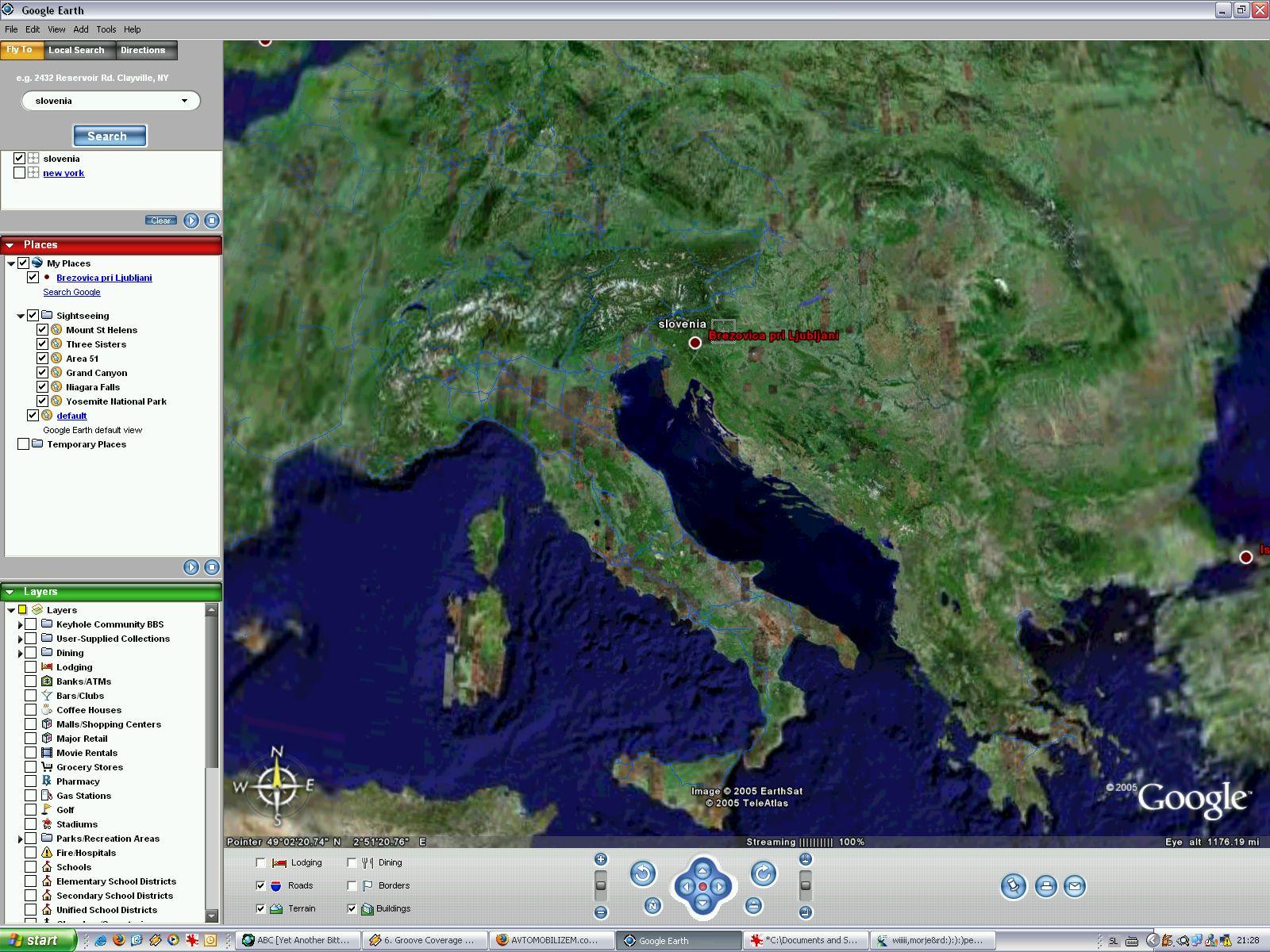Uncheck the slovenia search result
Viewport: 1270px width, 952px height.
19,159
